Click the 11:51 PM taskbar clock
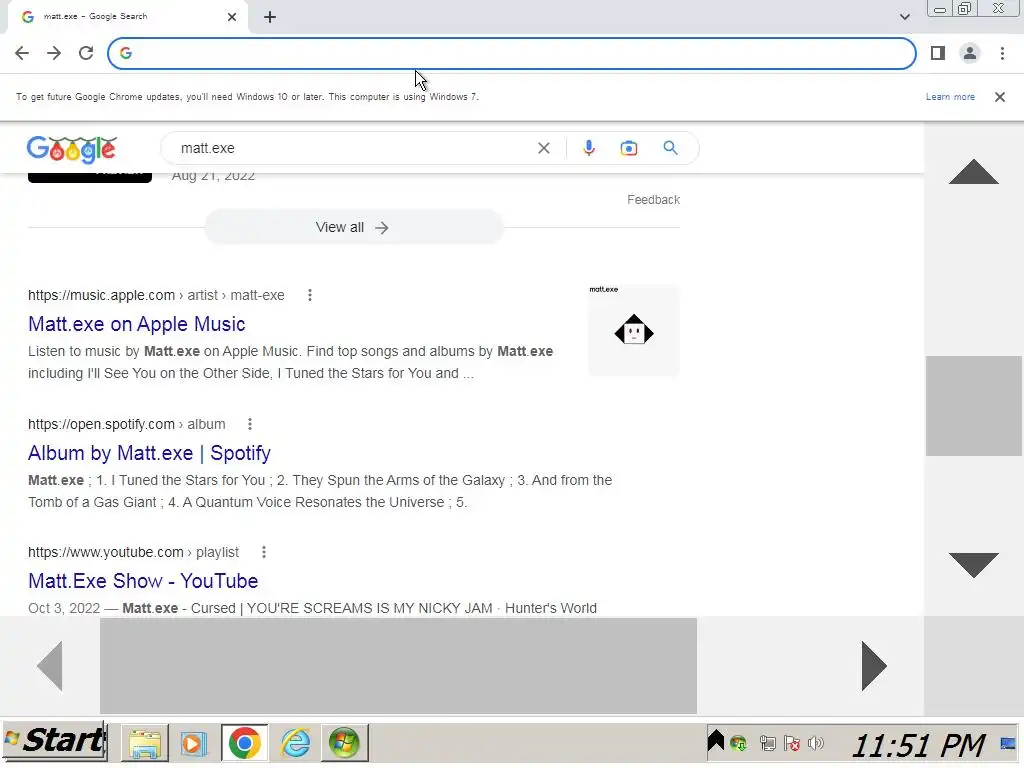 point(917,745)
